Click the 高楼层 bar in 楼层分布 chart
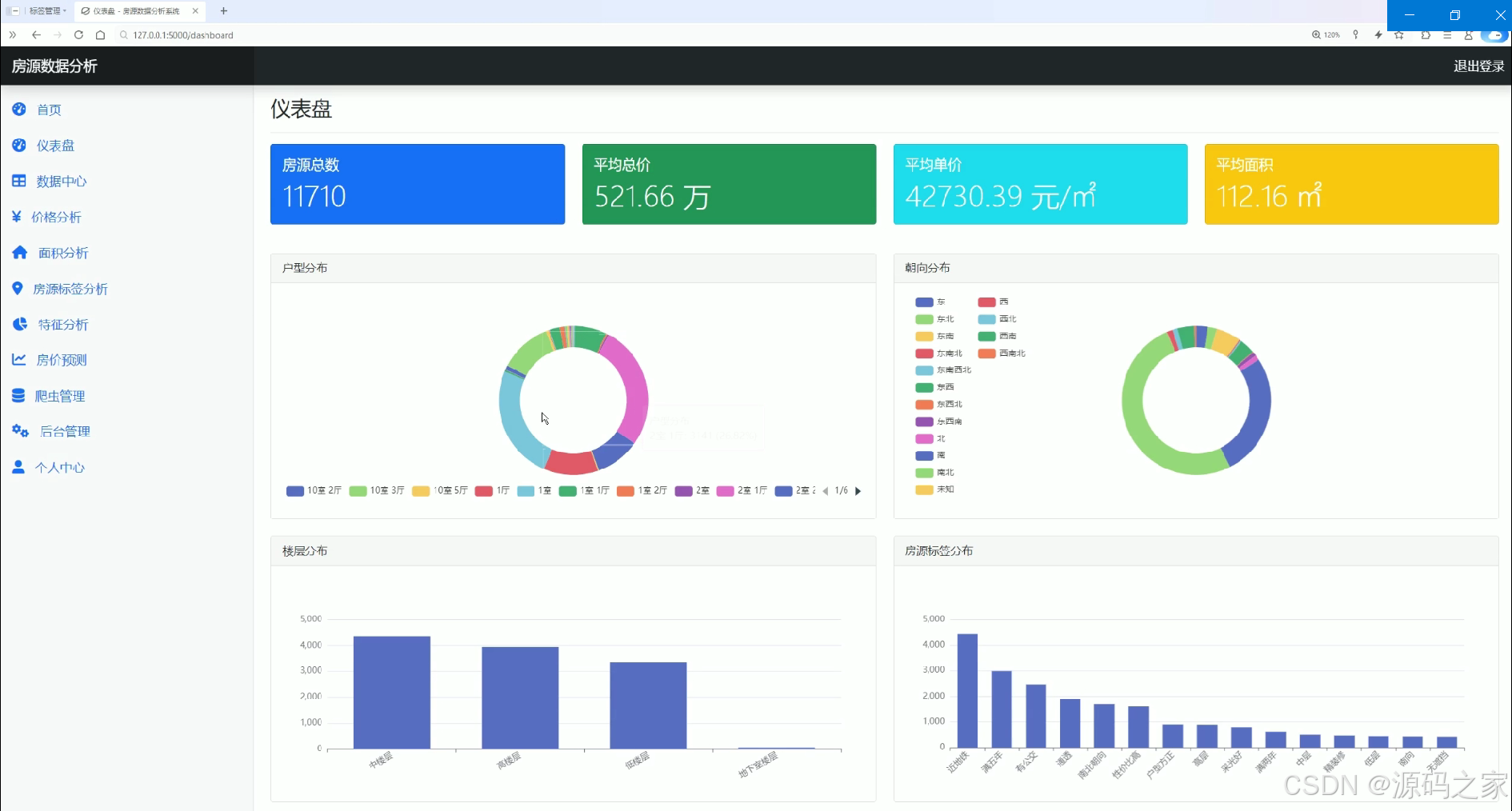Screen dimensions: 1512x811 (520, 697)
